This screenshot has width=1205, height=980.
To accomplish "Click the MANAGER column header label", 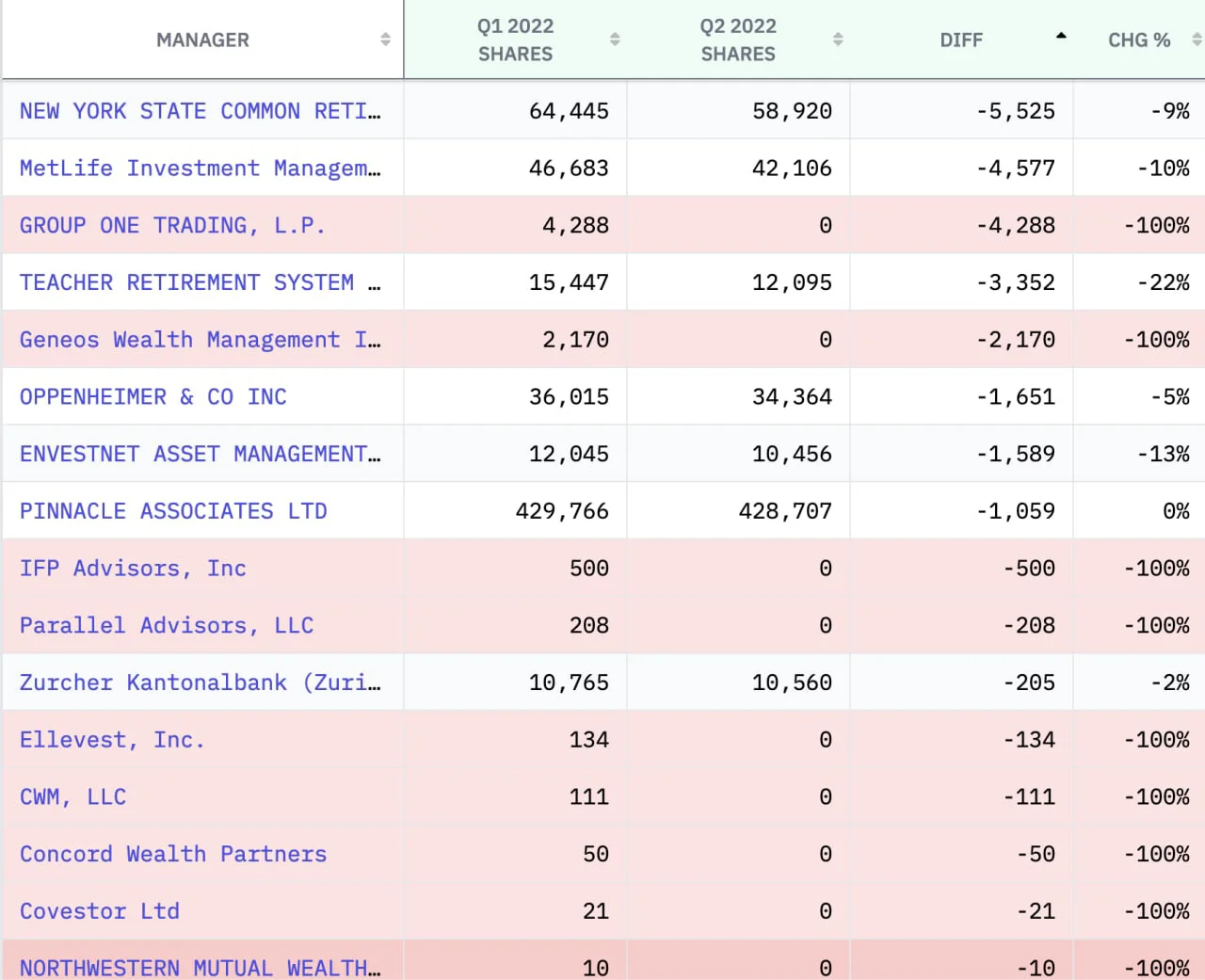I will tap(203, 40).
